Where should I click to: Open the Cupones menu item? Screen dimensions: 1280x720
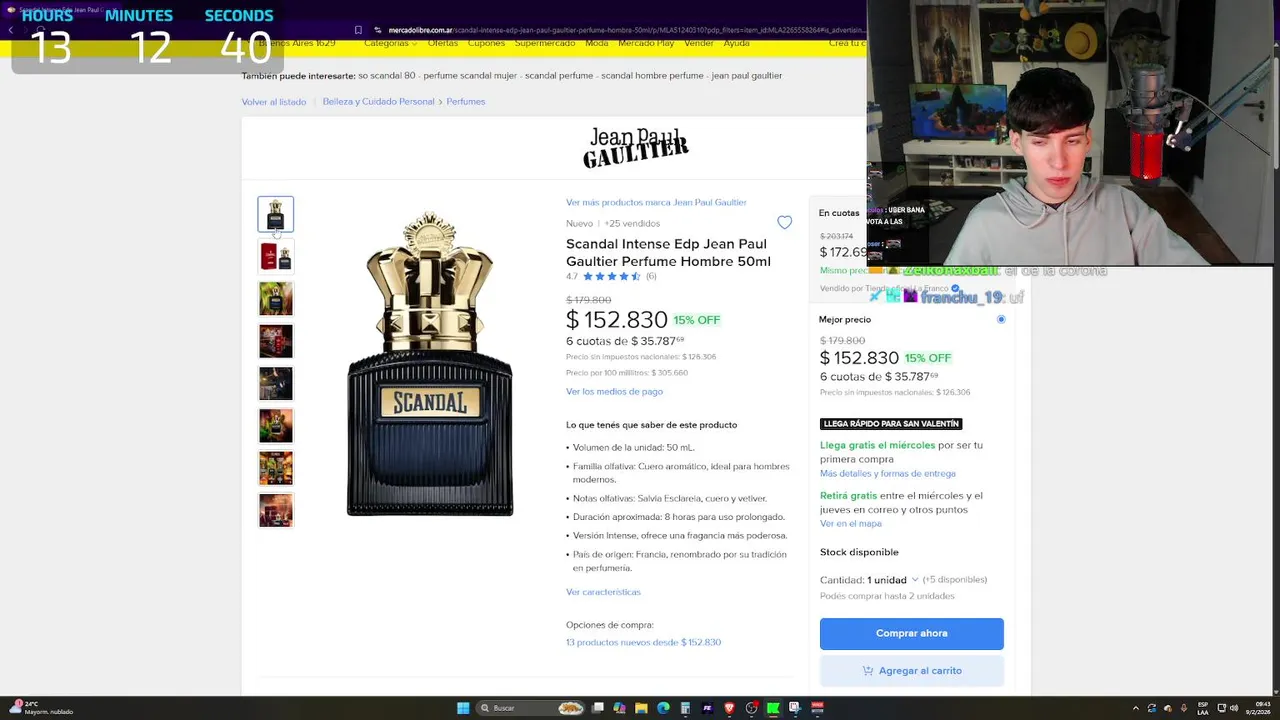pyautogui.click(x=487, y=44)
